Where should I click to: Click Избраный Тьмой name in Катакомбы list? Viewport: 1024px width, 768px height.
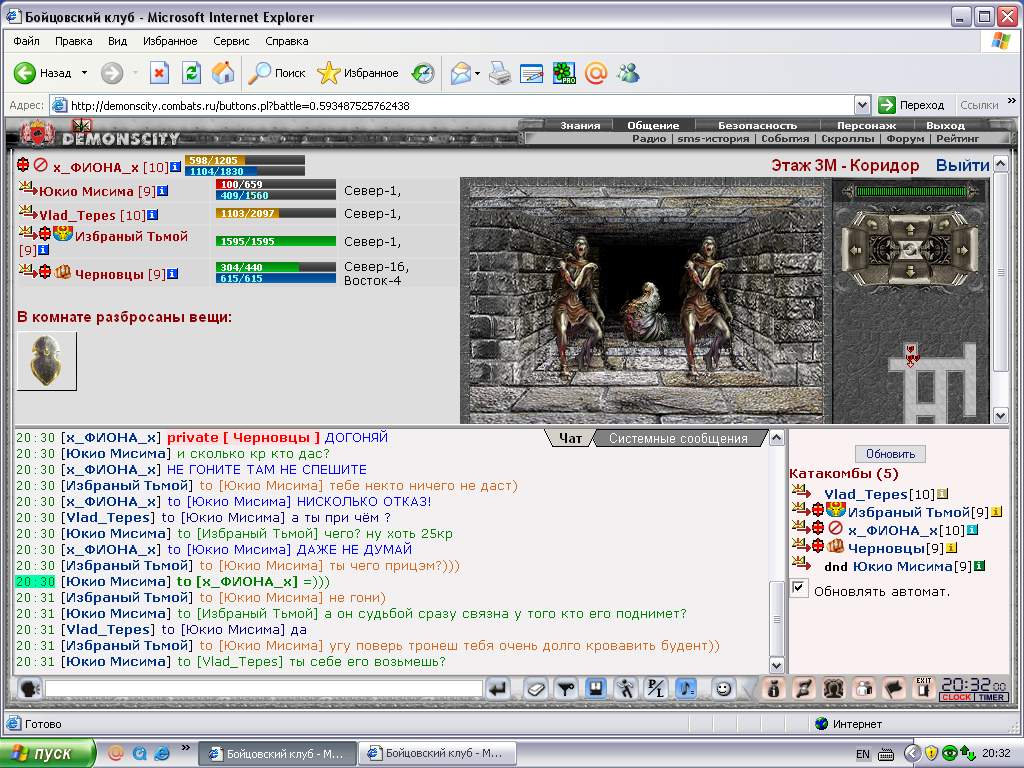pyautogui.click(x=908, y=513)
